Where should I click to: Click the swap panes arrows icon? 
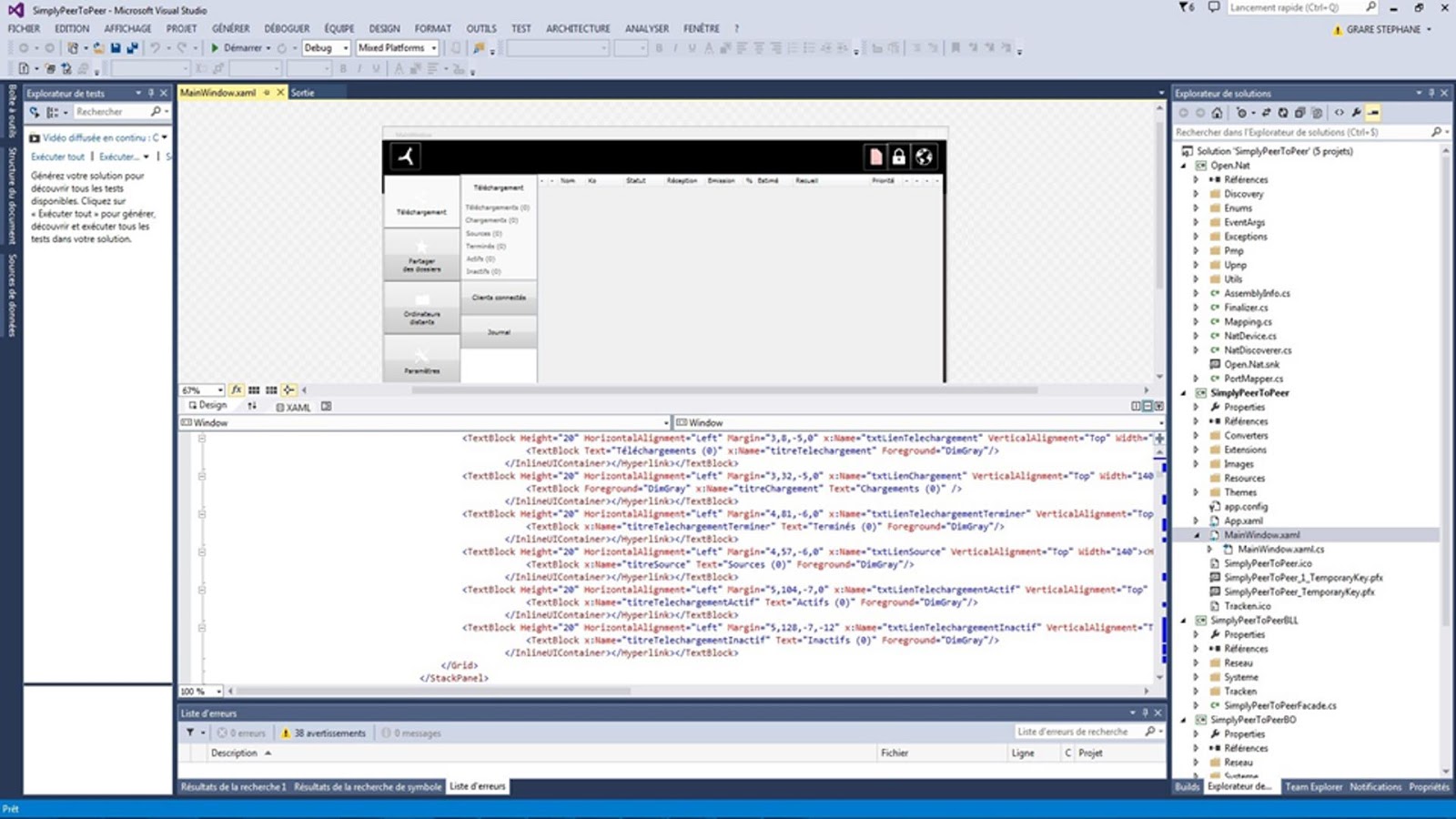[x=252, y=407]
